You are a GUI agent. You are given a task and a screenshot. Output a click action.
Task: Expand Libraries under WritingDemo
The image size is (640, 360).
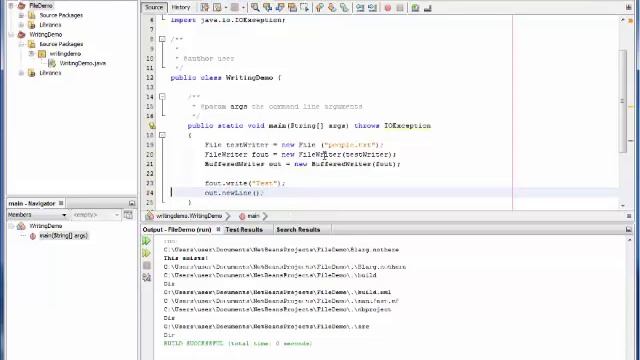[21, 73]
